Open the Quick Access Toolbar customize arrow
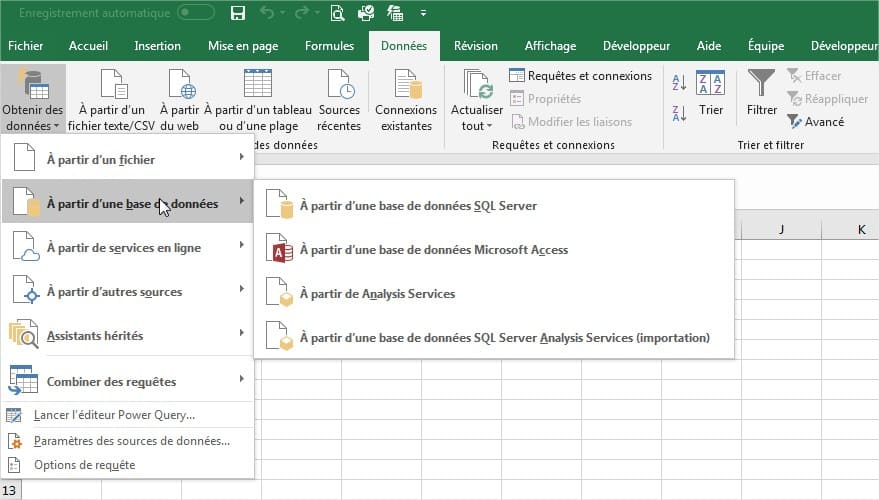Image resolution: width=879 pixels, height=500 pixels. tap(423, 13)
